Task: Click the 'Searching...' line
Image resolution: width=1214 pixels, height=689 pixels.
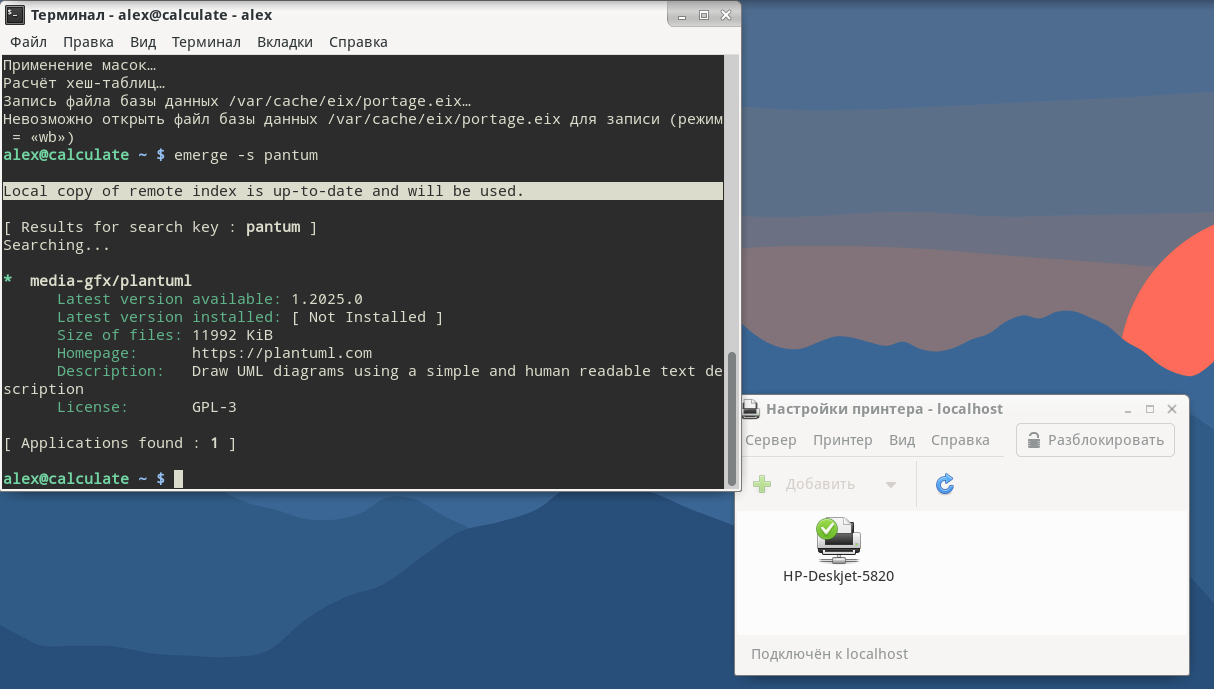Action: tap(56, 245)
